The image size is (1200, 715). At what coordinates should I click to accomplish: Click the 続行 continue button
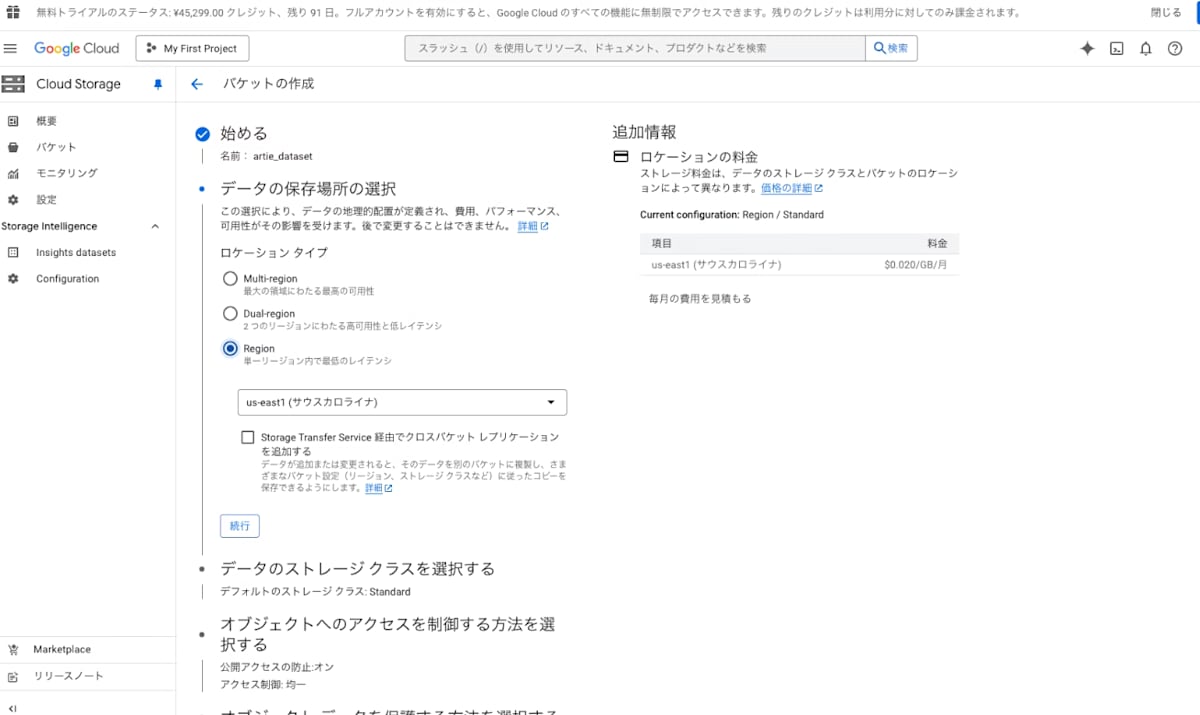coord(240,526)
